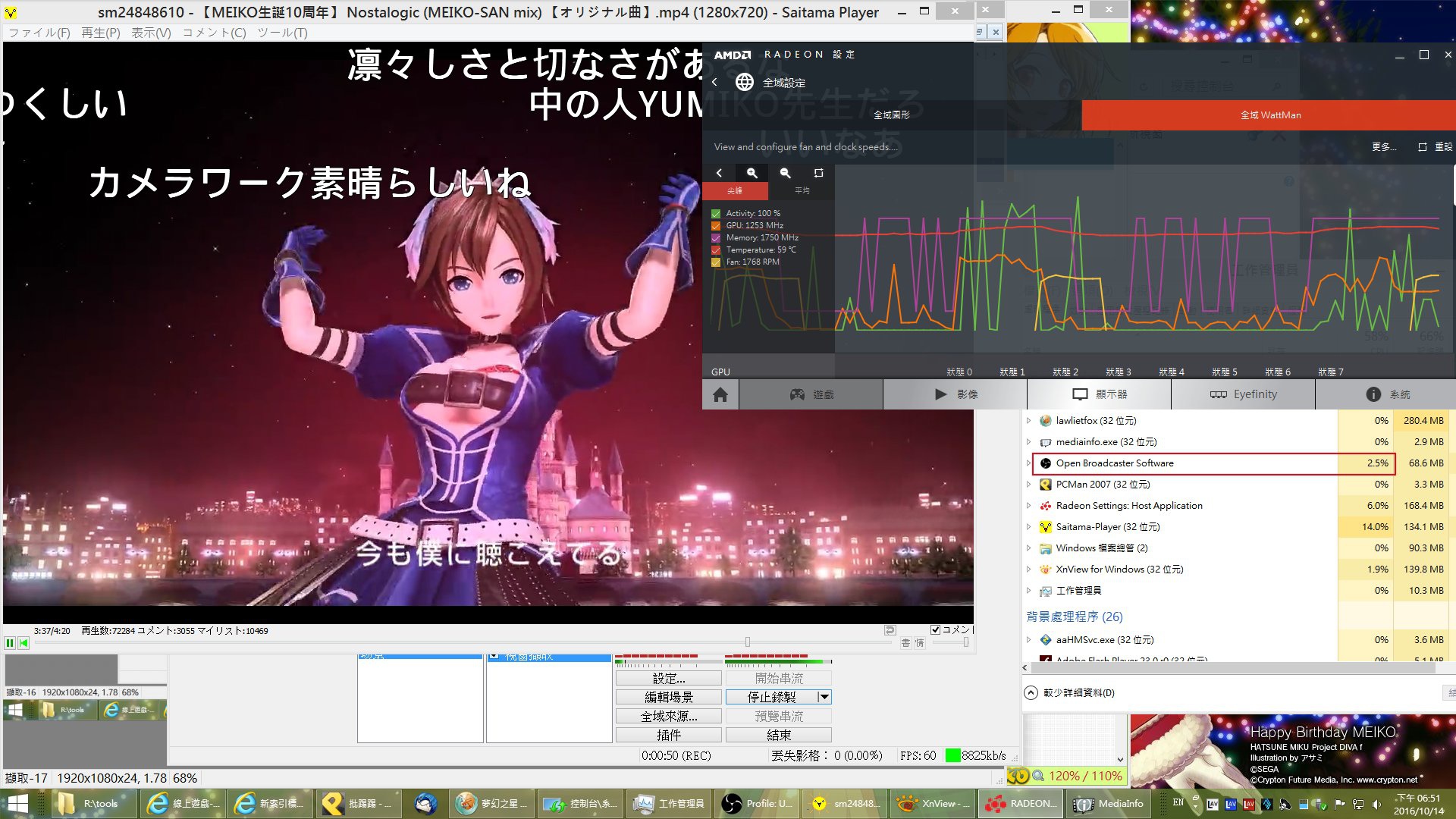Open 全域來源... in OBS
This screenshot has width=1456, height=819.
(669, 716)
